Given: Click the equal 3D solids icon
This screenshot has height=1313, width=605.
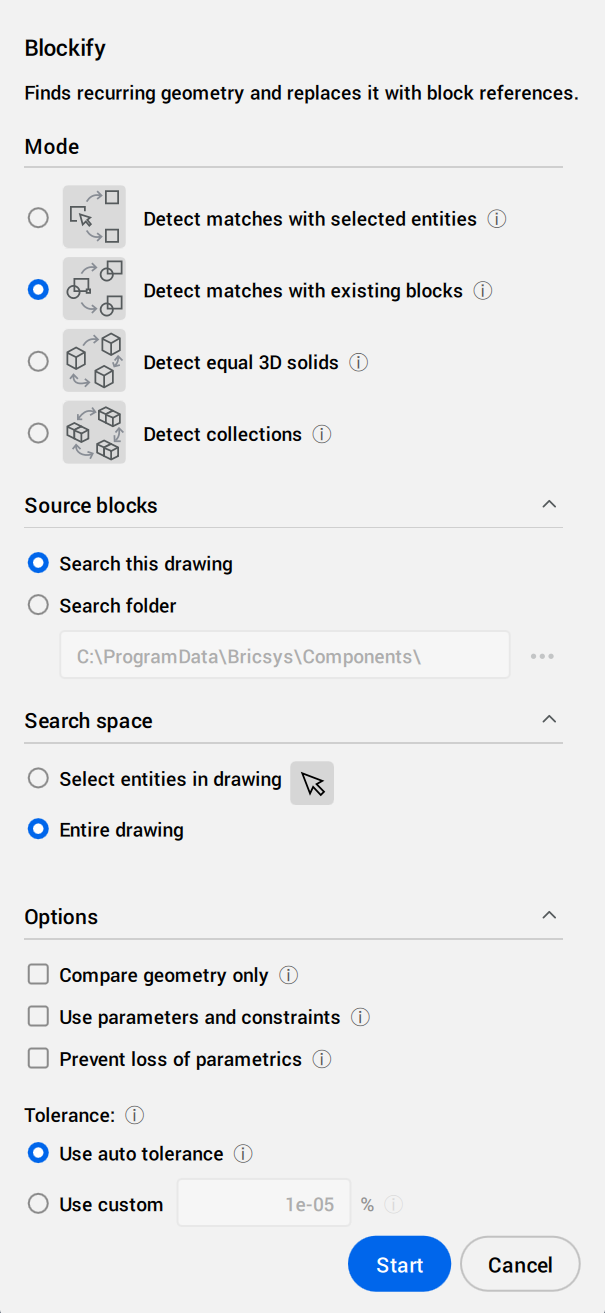Looking at the screenshot, I should 94,361.
